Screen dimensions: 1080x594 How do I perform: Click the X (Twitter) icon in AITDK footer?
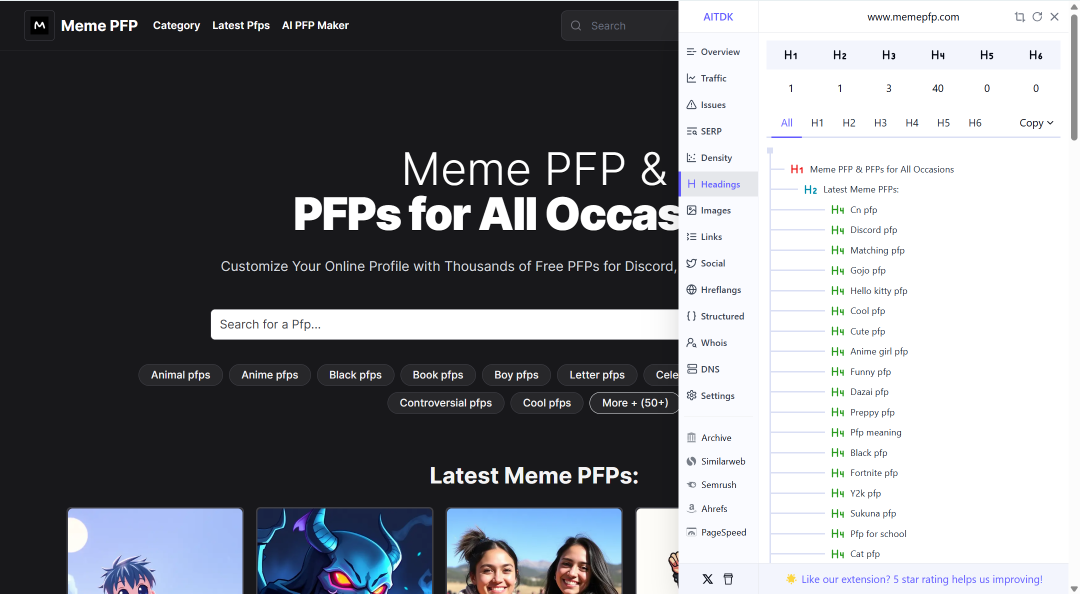(x=707, y=579)
